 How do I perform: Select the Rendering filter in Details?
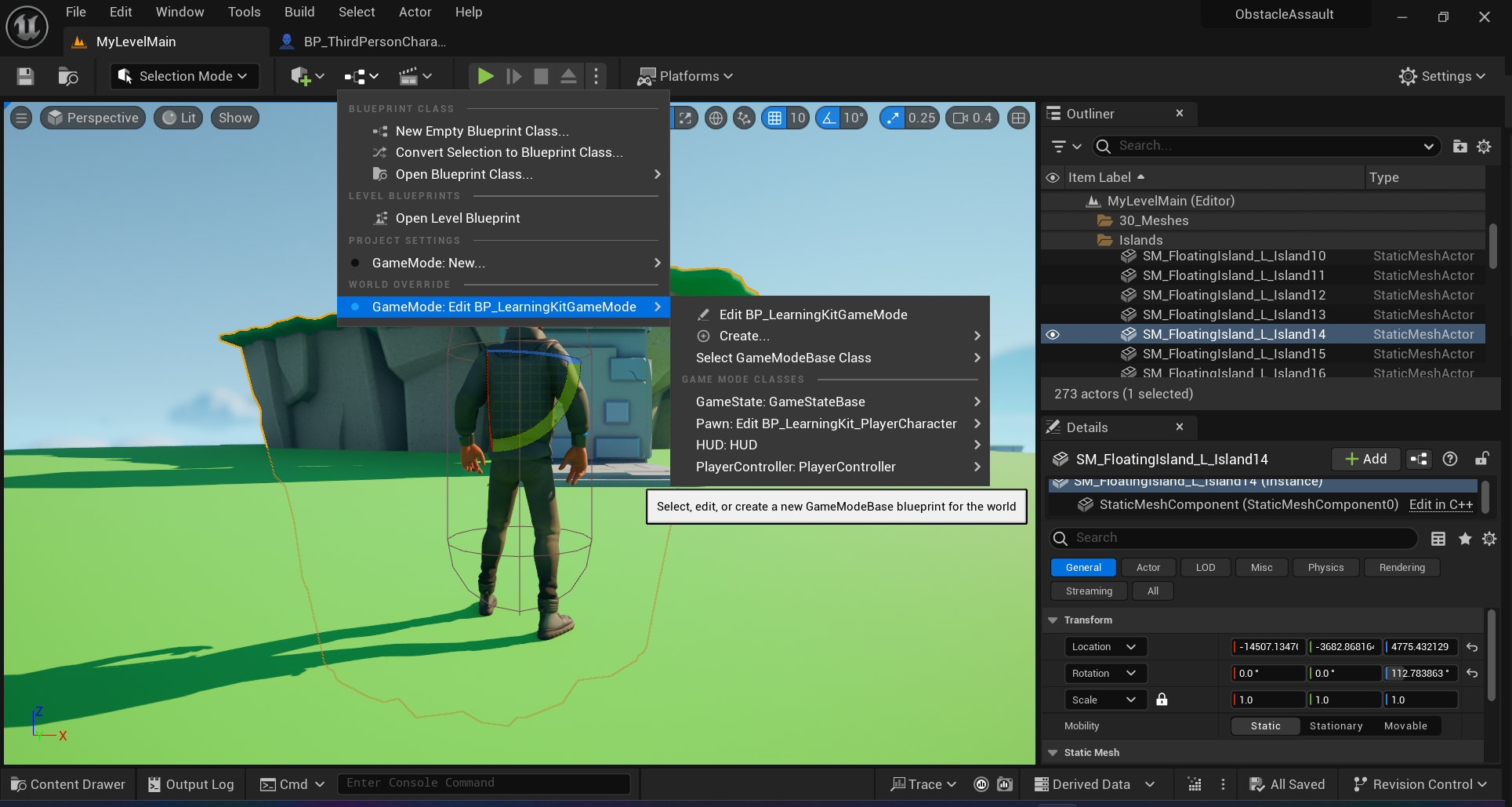pos(1401,567)
